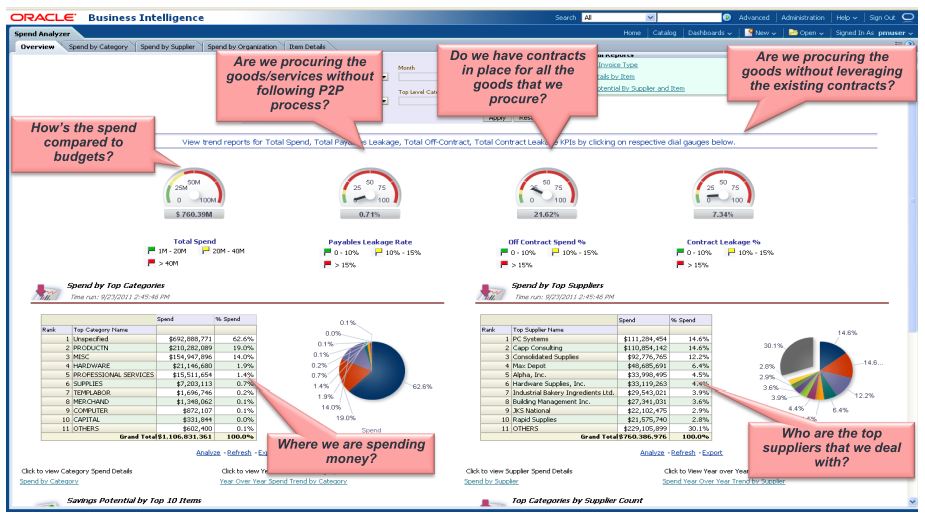925x517 pixels.
Task: Click Refresh under the Top Suppliers table
Action: click(x=683, y=453)
